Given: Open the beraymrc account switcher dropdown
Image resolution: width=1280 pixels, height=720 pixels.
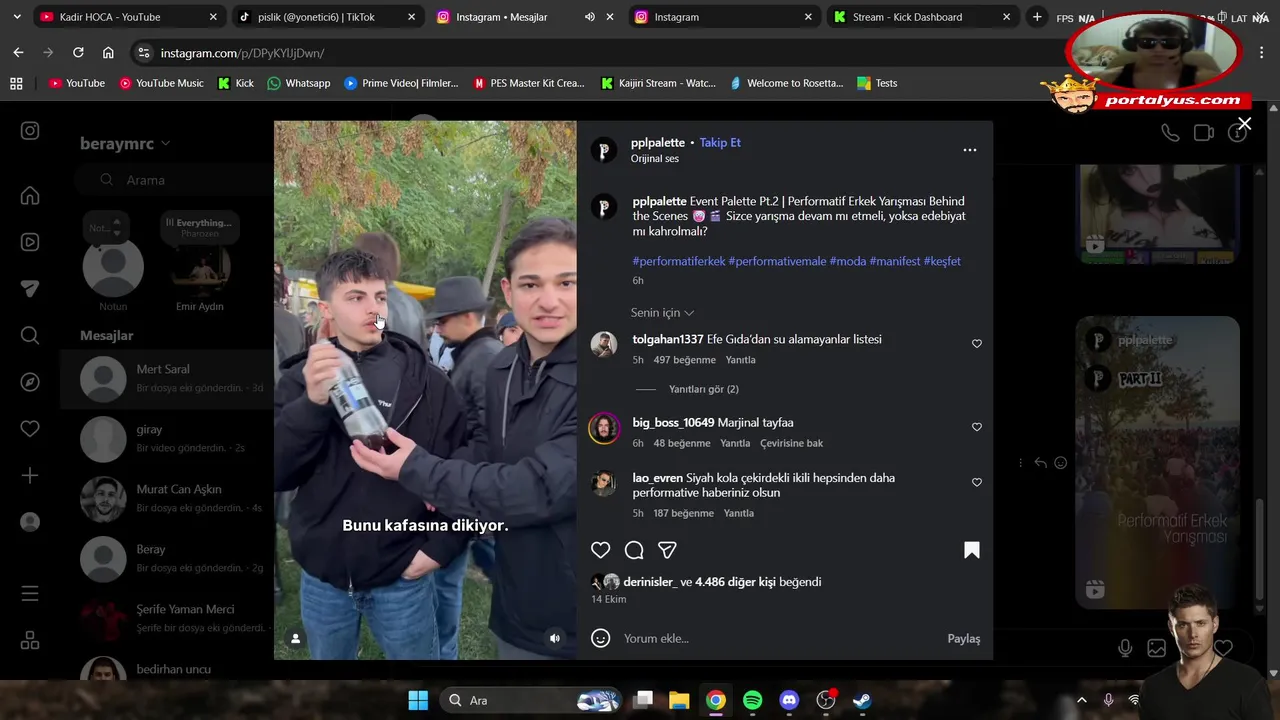Looking at the screenshot, I should click(125, 144).
